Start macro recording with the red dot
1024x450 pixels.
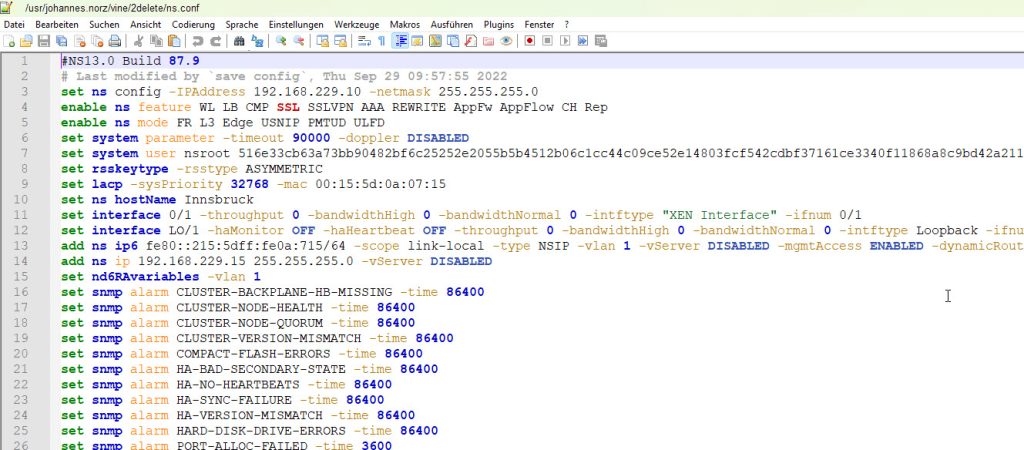click(530, 41)
